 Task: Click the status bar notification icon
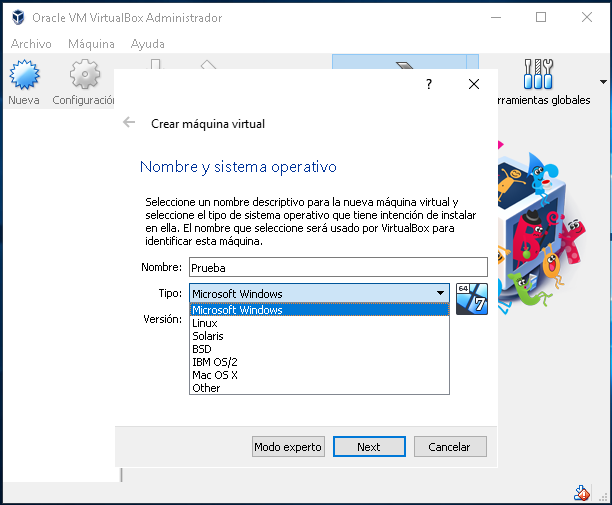click(582, 493)
